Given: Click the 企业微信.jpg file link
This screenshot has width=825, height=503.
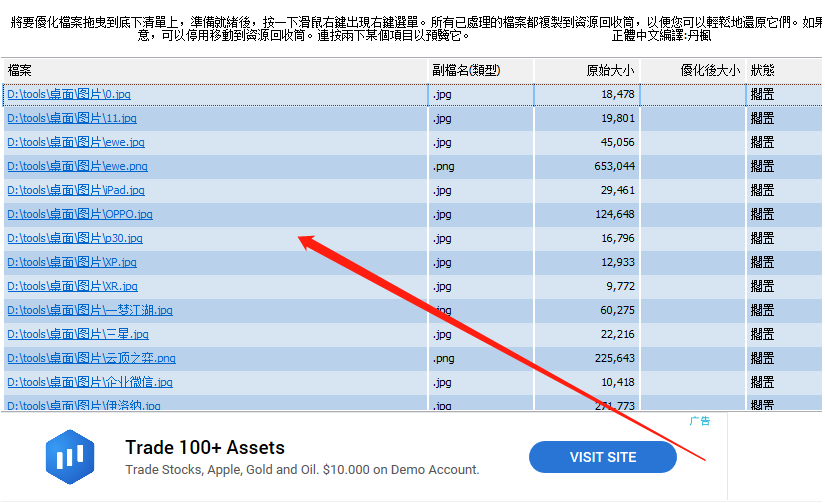Looking at the screenshot, I should [x=90, y=383].
